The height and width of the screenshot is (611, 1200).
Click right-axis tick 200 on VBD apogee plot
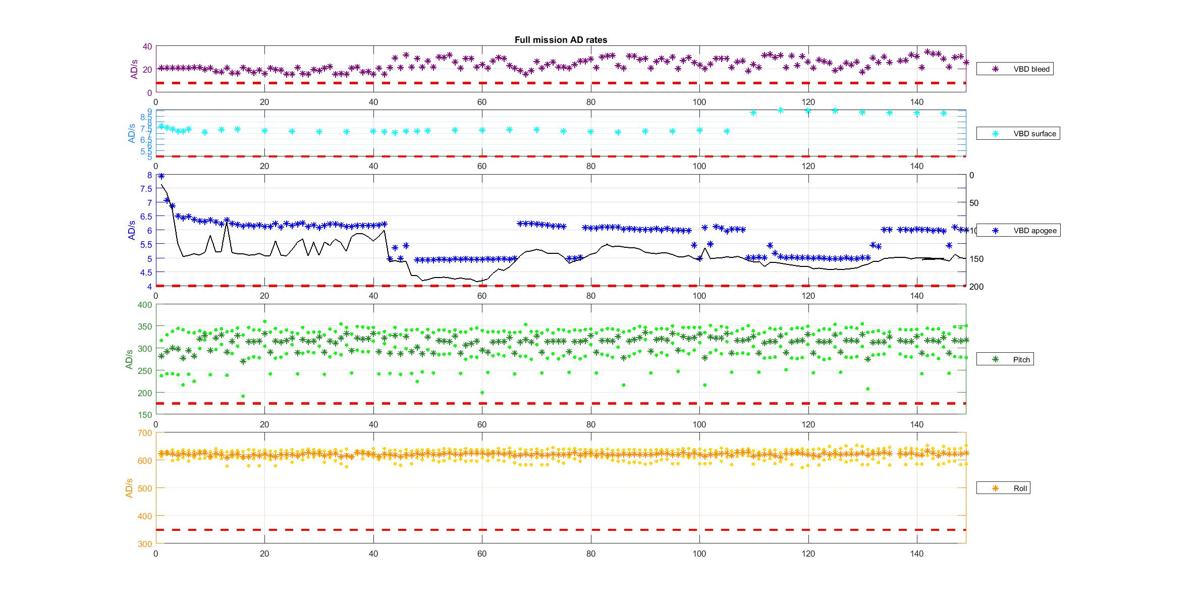(977, 287)
